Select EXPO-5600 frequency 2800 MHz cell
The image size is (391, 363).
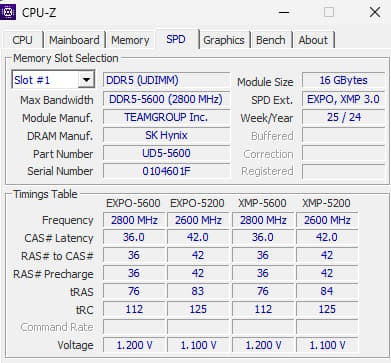point(134,220)
